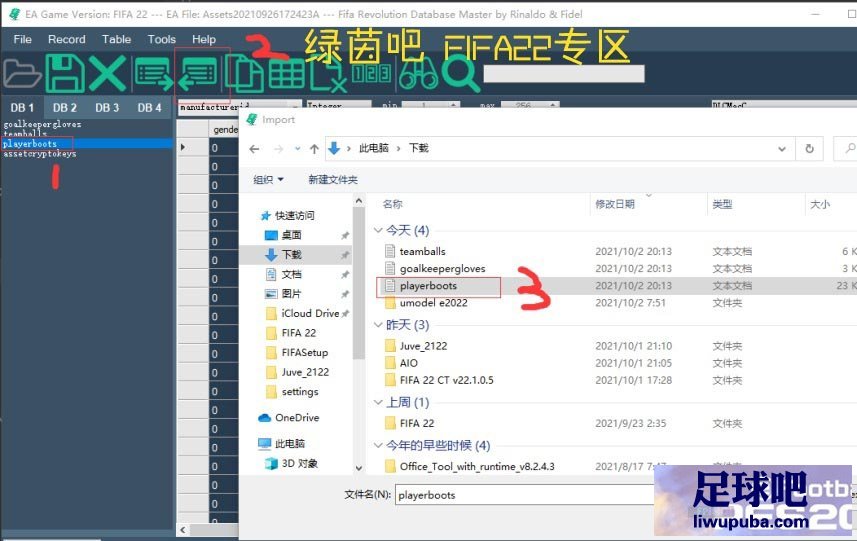
Task: Select Juve_2122 folder dated 2021/10/1 21:10
Action: click(424, 346)
